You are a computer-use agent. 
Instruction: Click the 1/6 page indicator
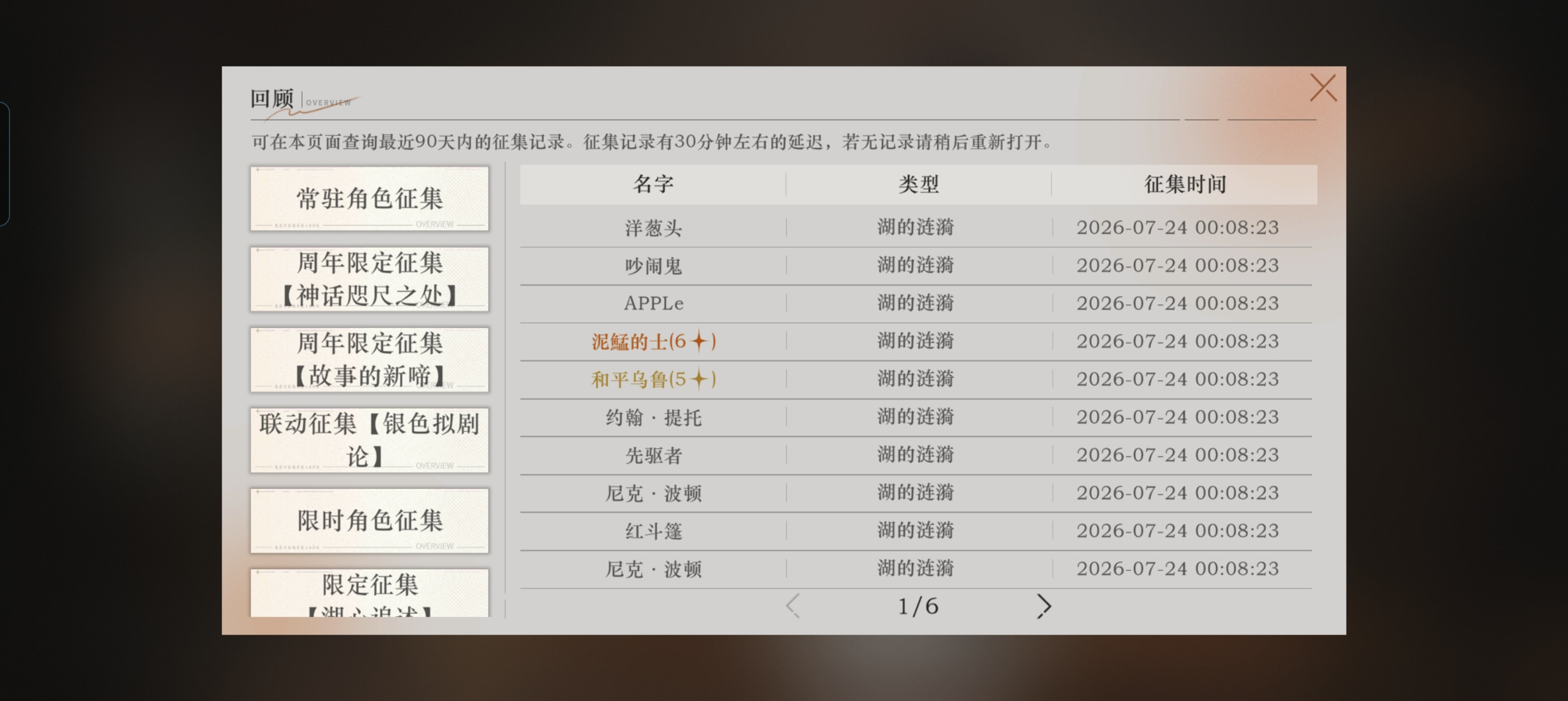(x=918, y=606)
